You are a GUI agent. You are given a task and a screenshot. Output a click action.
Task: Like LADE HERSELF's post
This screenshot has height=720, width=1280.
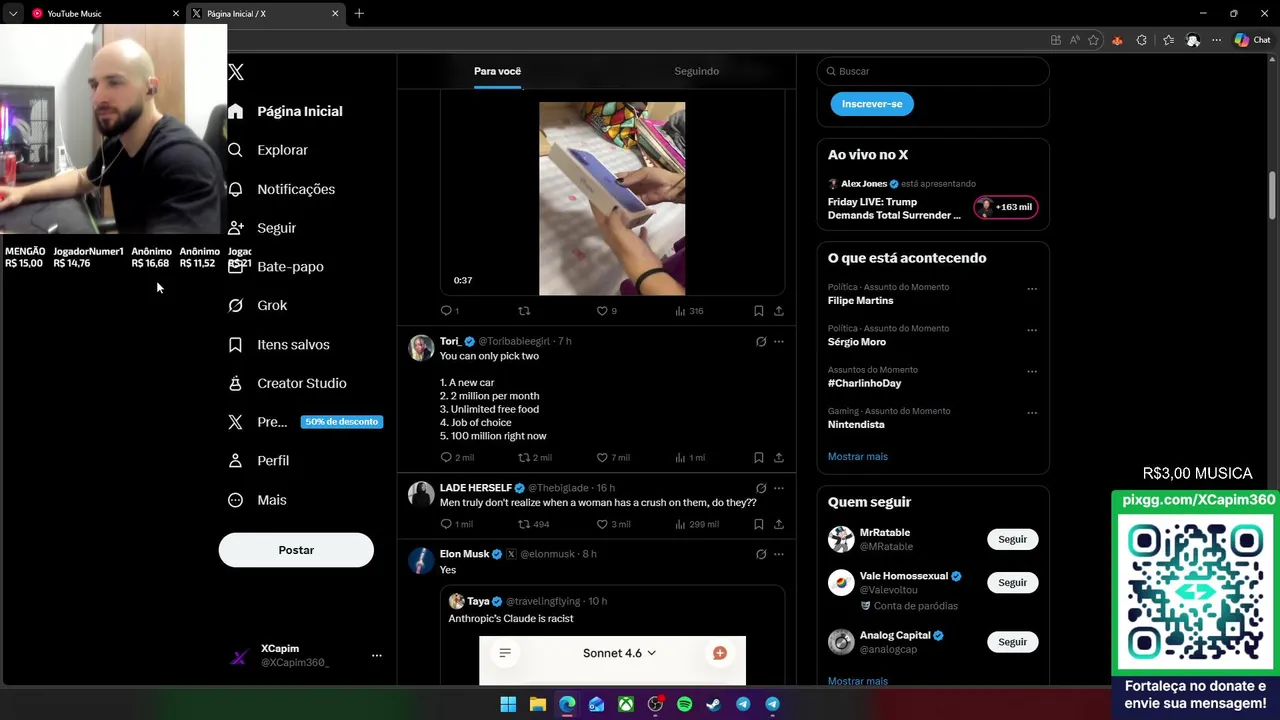pos(602,524)
